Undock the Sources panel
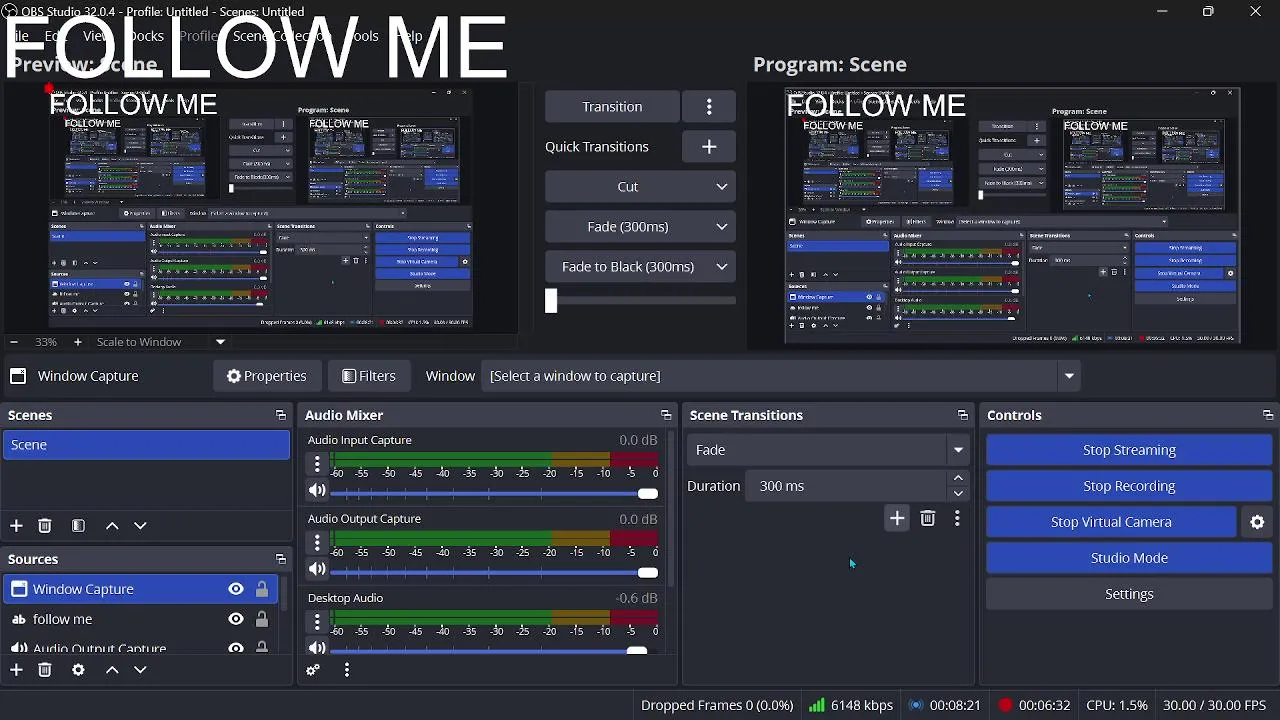Image resolution: width=1280 pixels, height=720 pixels. (x=281, y=559)
